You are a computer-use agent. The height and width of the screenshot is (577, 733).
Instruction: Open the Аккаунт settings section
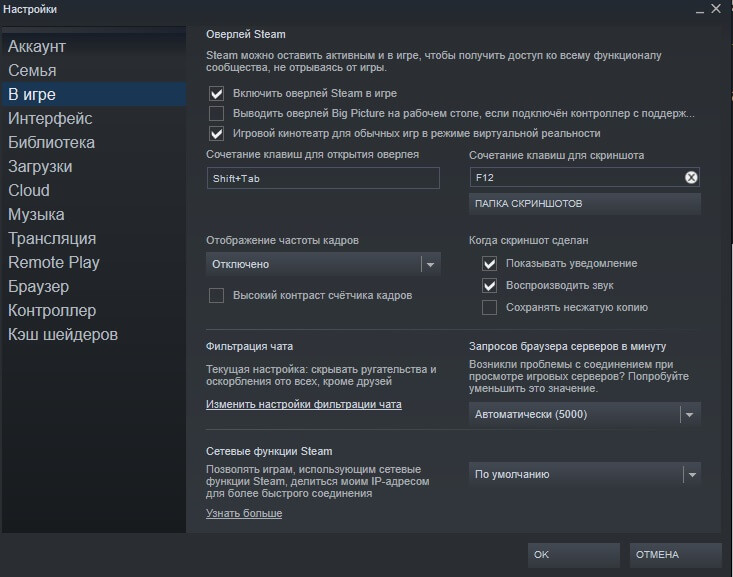tap(37, 47)
